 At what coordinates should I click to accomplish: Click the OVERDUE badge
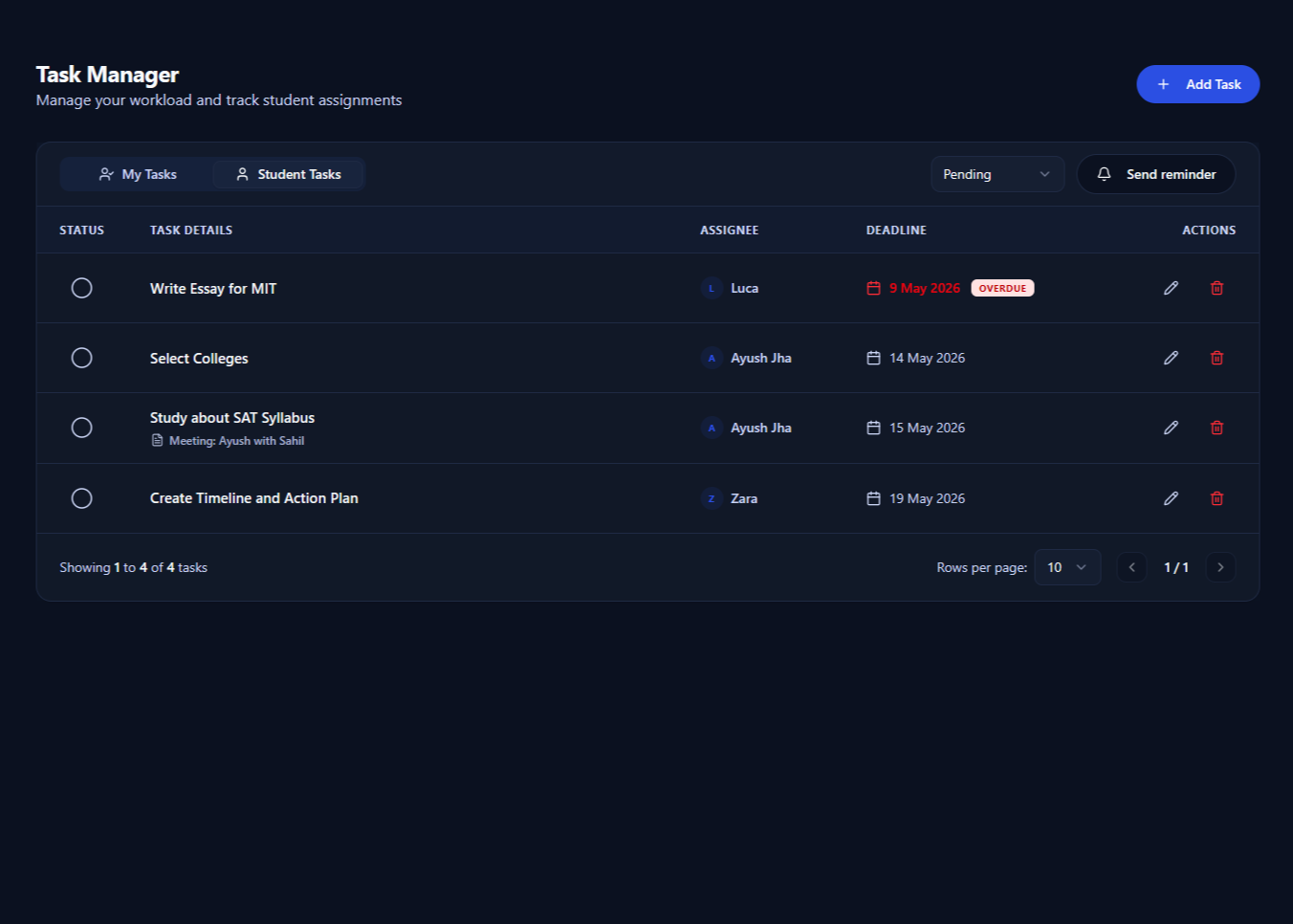[x=1002, y=288]
